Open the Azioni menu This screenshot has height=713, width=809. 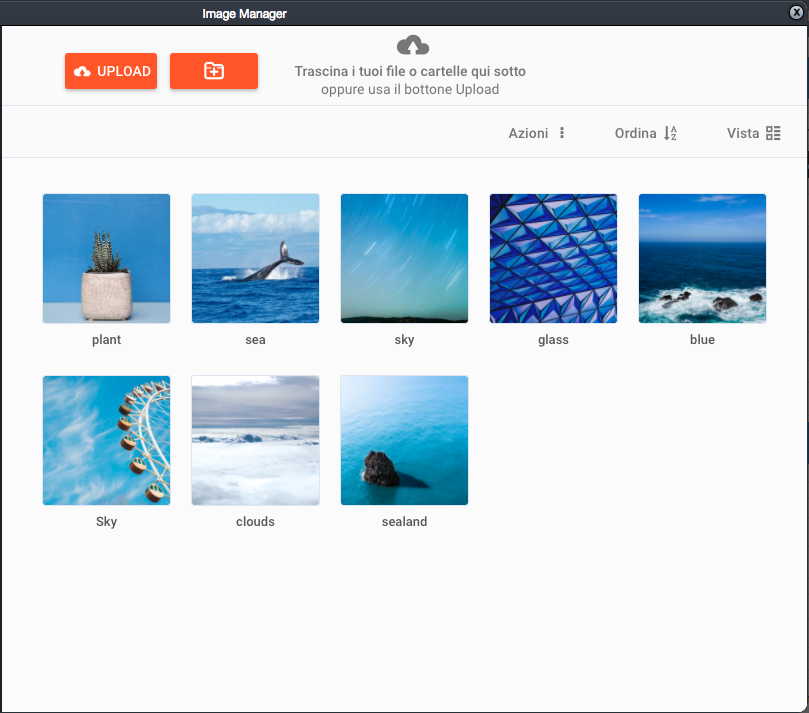click(527, 132)
